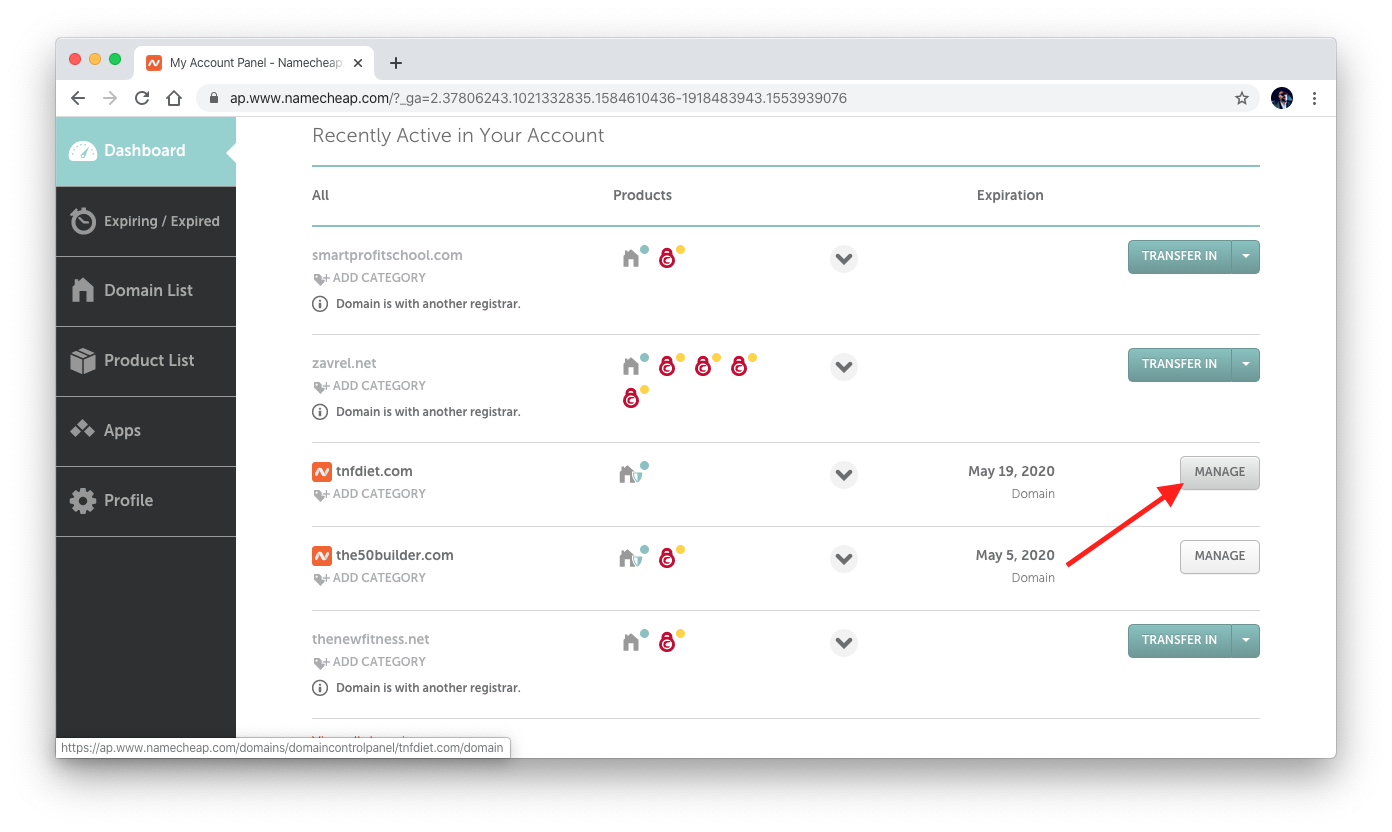
Task: Open Chrome three-dot menu
Action: [1314, 98]
